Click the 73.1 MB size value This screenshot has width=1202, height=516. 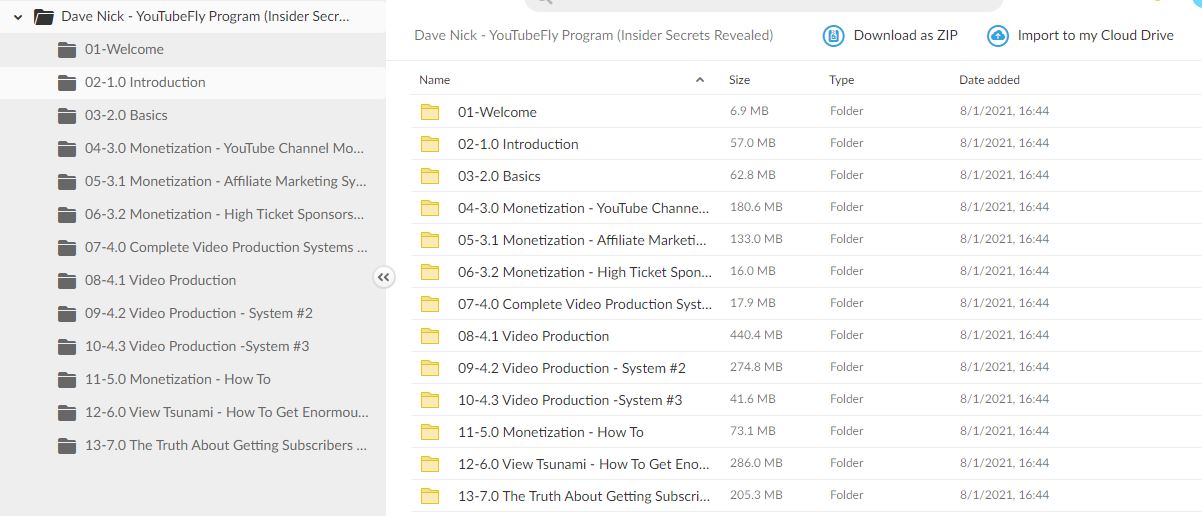753,431
